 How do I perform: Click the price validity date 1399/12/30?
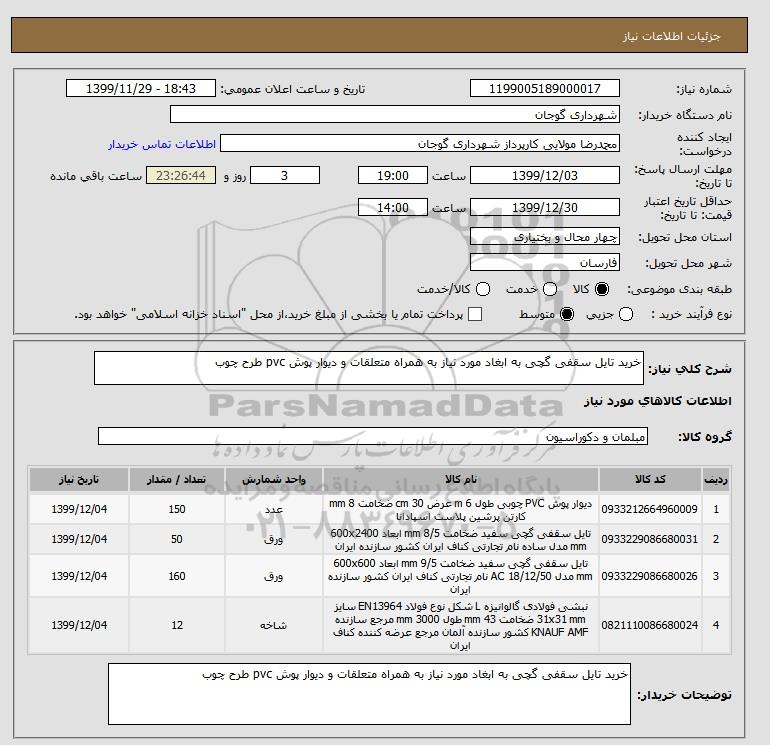pyautogui.click(x=545, y=207)
